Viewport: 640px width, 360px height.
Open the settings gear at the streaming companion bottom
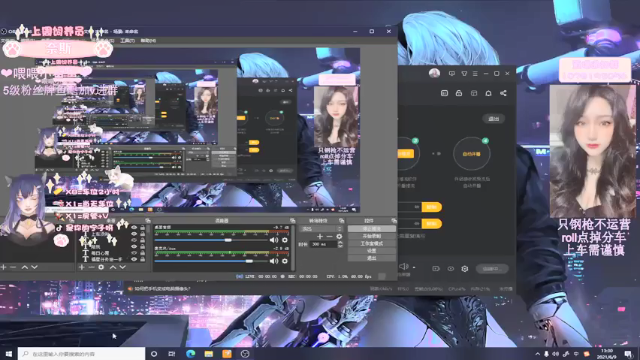click(x=464, y=269)
